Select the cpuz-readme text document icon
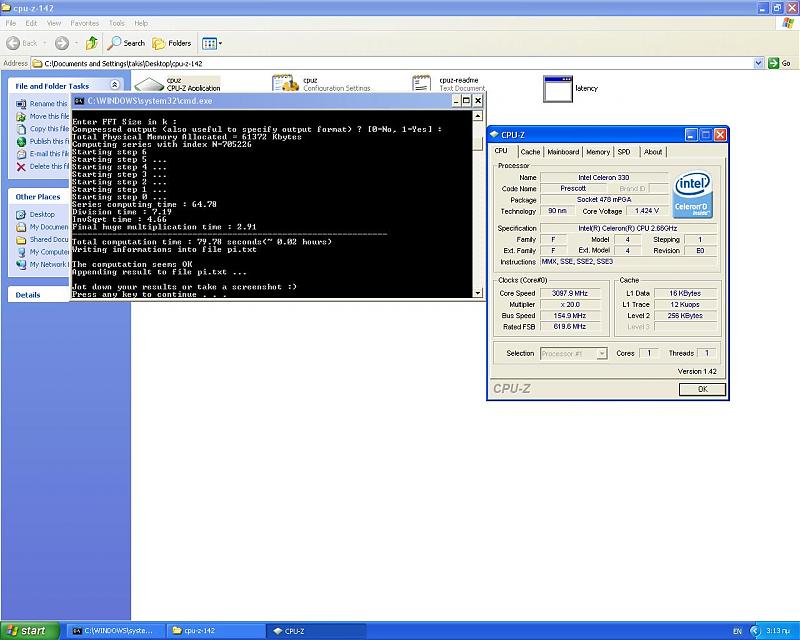The width and height of the screenshot is (800, 640). point(421,83)
